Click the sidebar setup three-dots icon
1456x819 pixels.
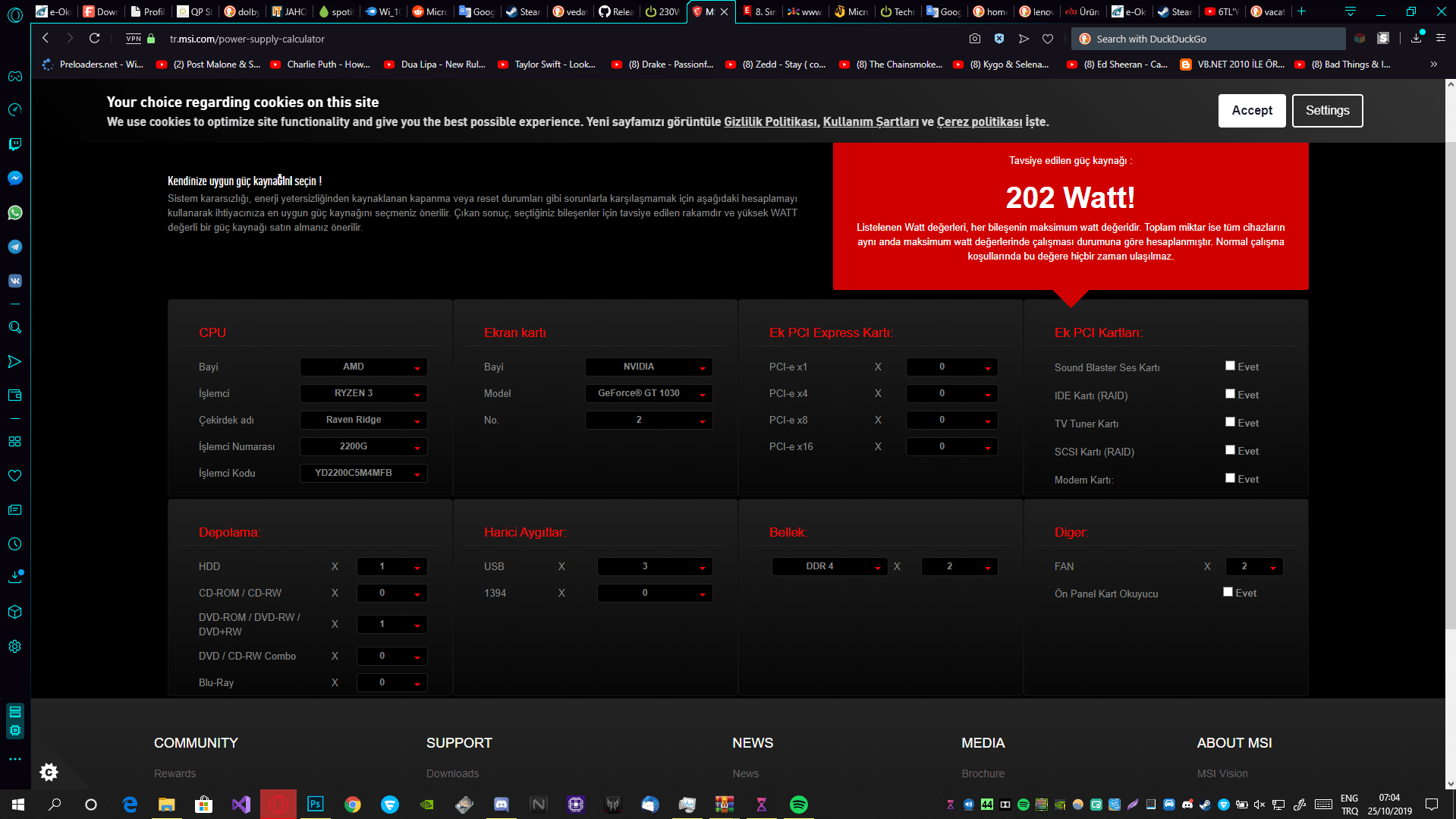point(14,759)
